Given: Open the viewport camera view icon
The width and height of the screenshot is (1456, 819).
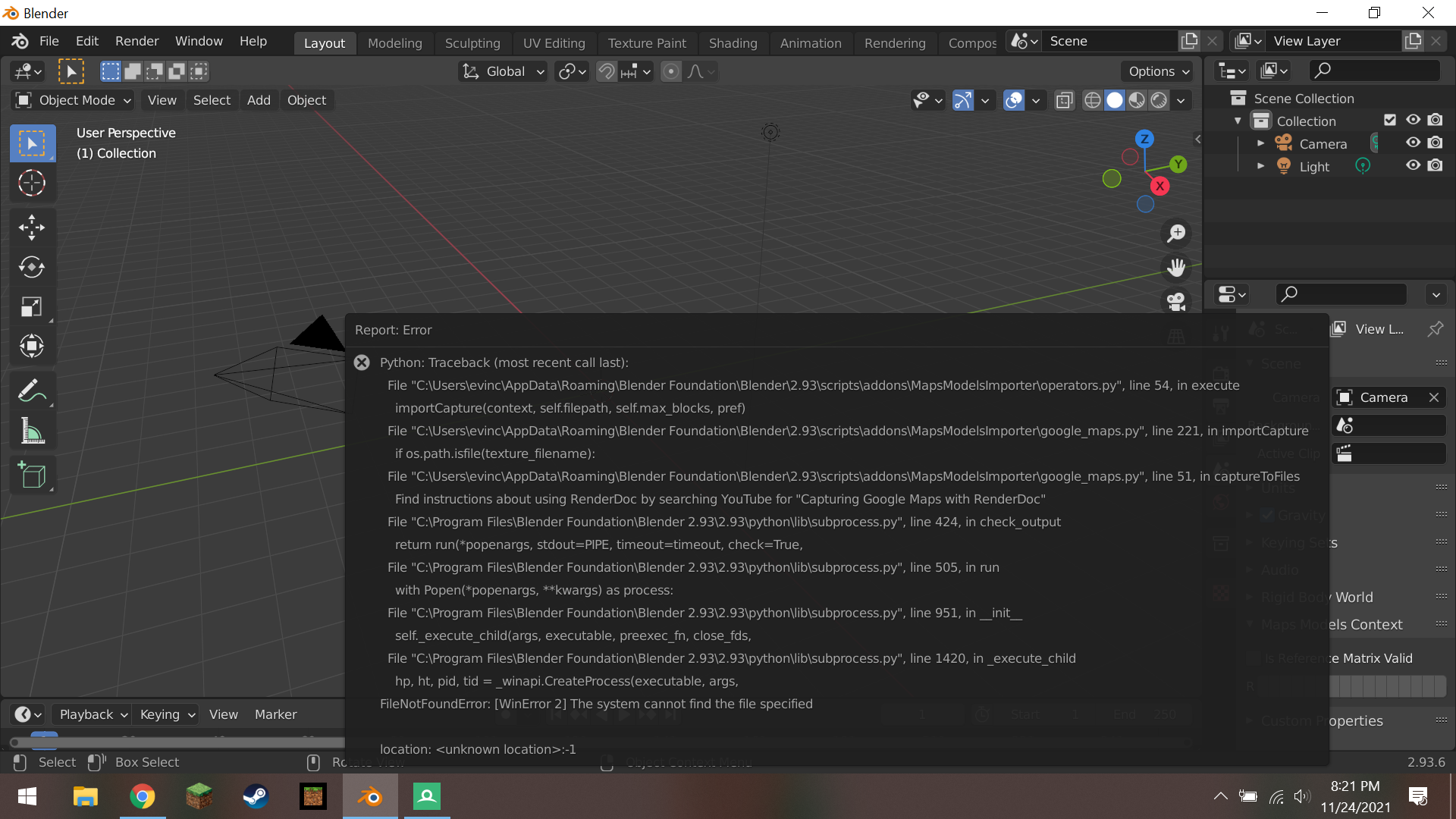Looking at the screenshot, I should [1176, 301].
